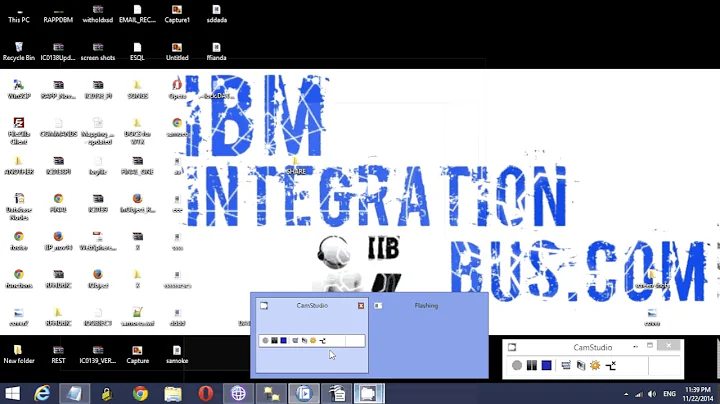Open Google Chrome from the taskbar
The height and width of the screenshot is (404, 720).
141,393
